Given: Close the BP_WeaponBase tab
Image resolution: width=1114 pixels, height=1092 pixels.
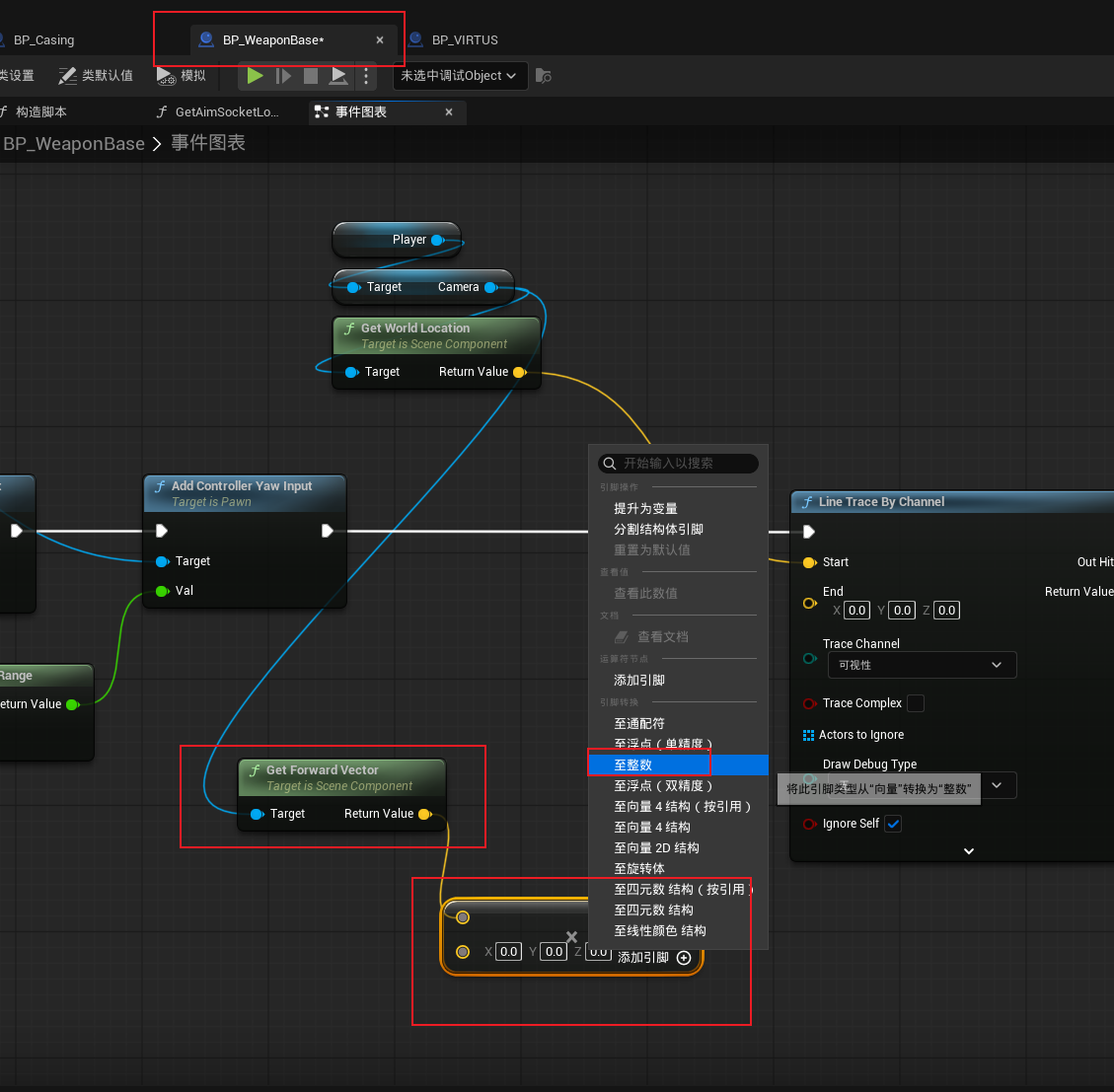Looking at the screenshot, I should pos(380,39).
